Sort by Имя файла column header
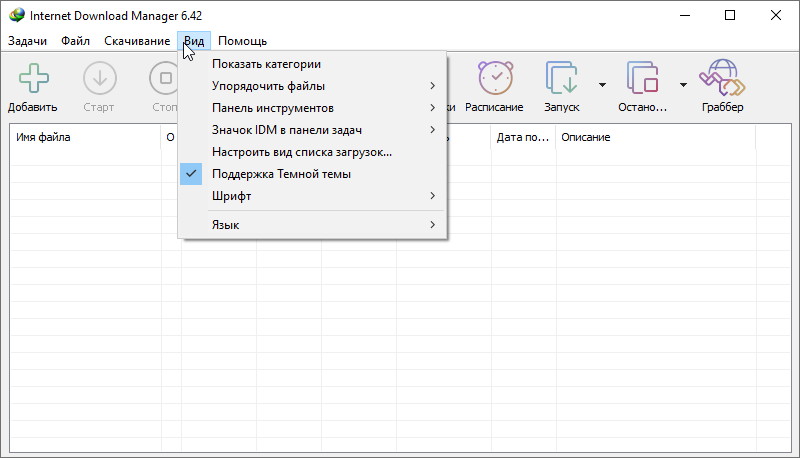The image size is (800, 458). coord(85,137)
